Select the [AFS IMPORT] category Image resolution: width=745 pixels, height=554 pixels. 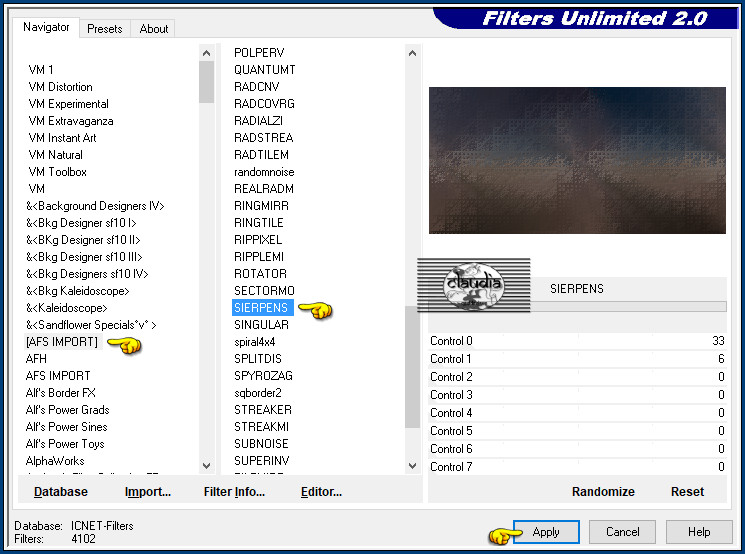pos(62,342)
